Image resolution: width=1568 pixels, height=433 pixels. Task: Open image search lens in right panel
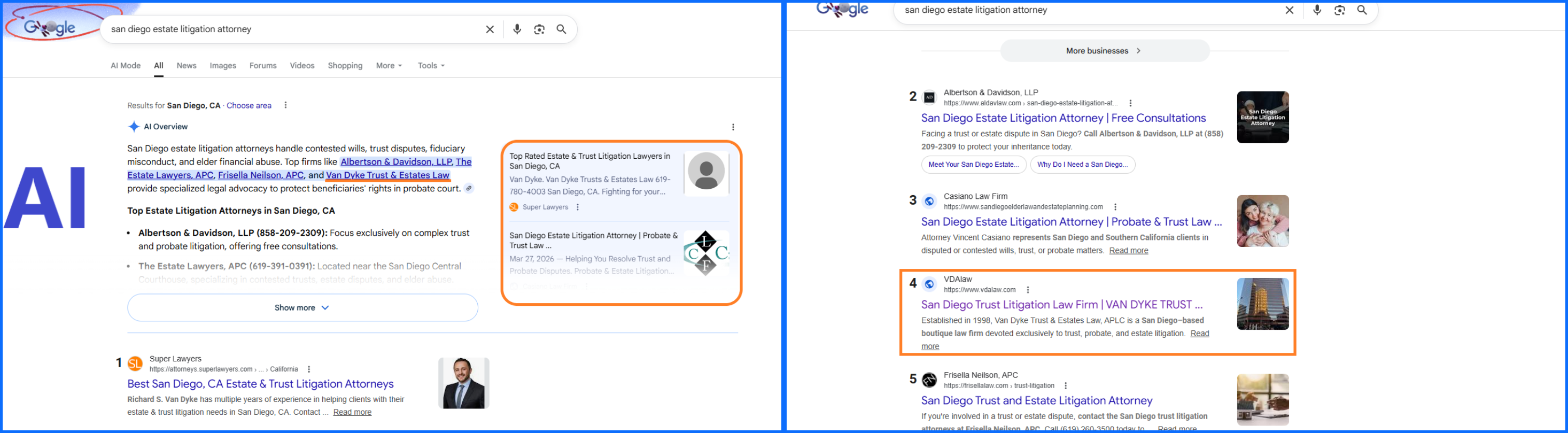[x=1339, y=10]
